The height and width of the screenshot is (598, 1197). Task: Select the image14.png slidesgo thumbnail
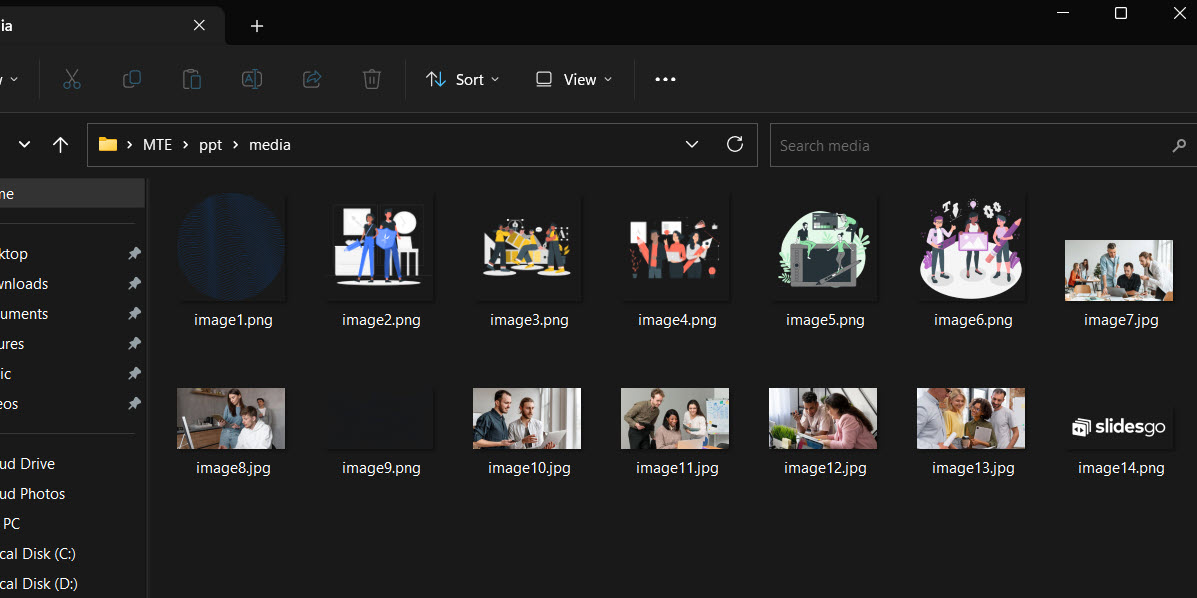click(x=1118, y=426)
